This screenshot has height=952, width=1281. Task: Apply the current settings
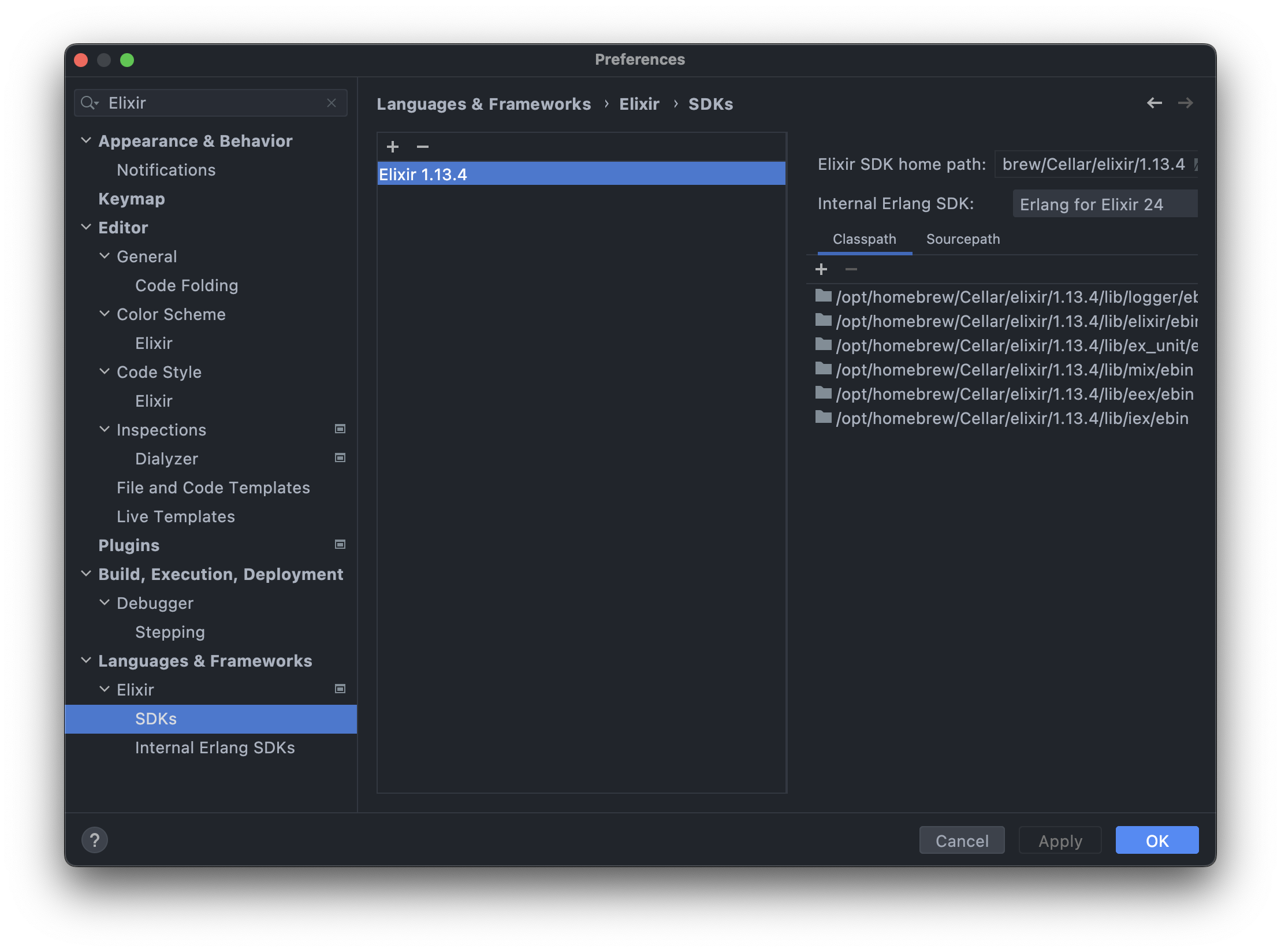click(x=1060, y=841)
